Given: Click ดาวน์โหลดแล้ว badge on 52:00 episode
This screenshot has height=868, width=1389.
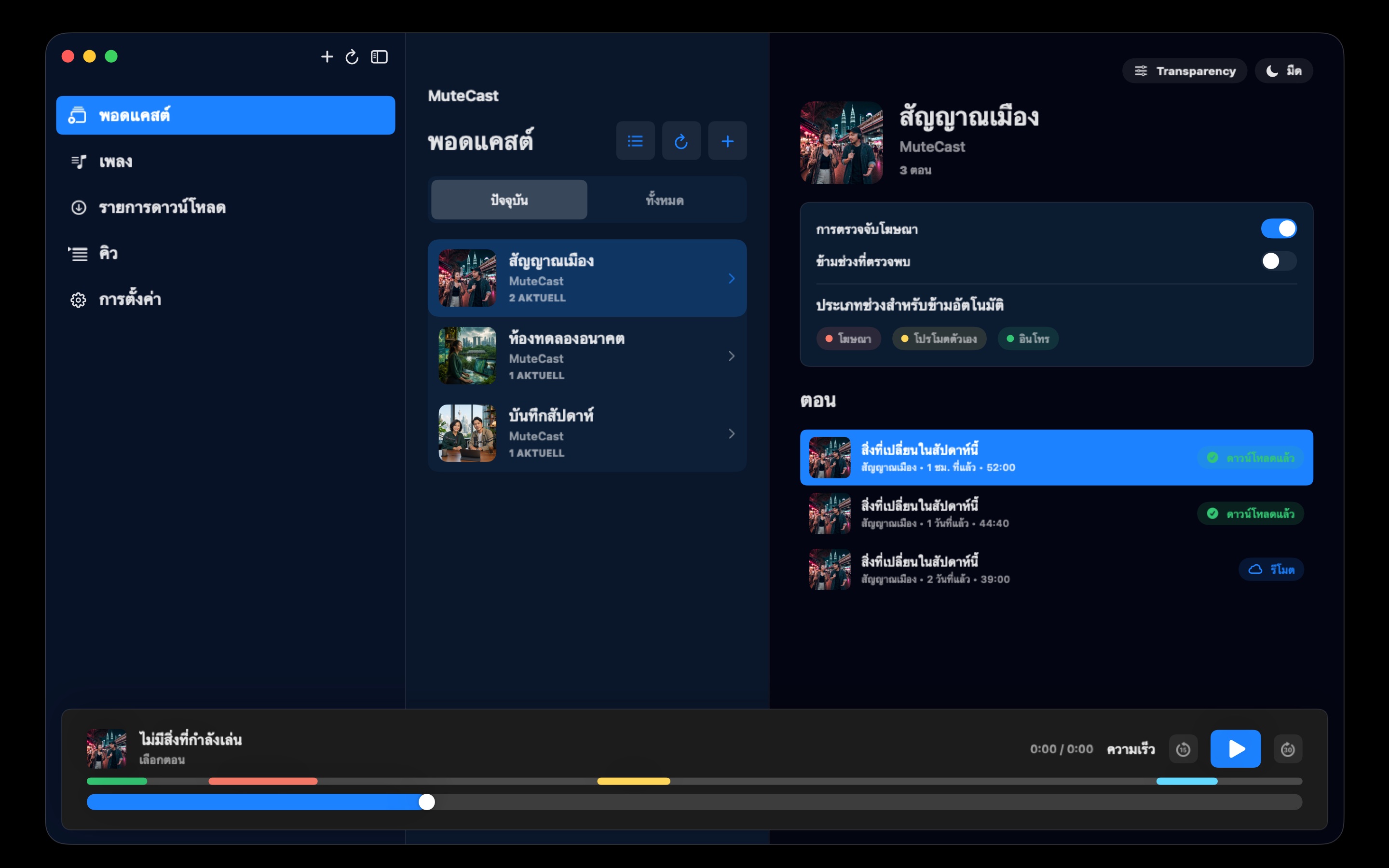Looking at the screenshot, I should pos(1250,458).
